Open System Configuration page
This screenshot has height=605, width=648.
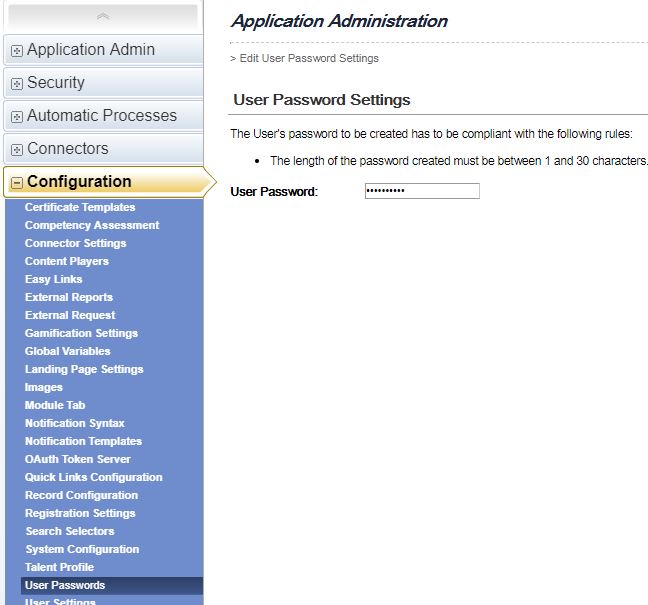82,549
